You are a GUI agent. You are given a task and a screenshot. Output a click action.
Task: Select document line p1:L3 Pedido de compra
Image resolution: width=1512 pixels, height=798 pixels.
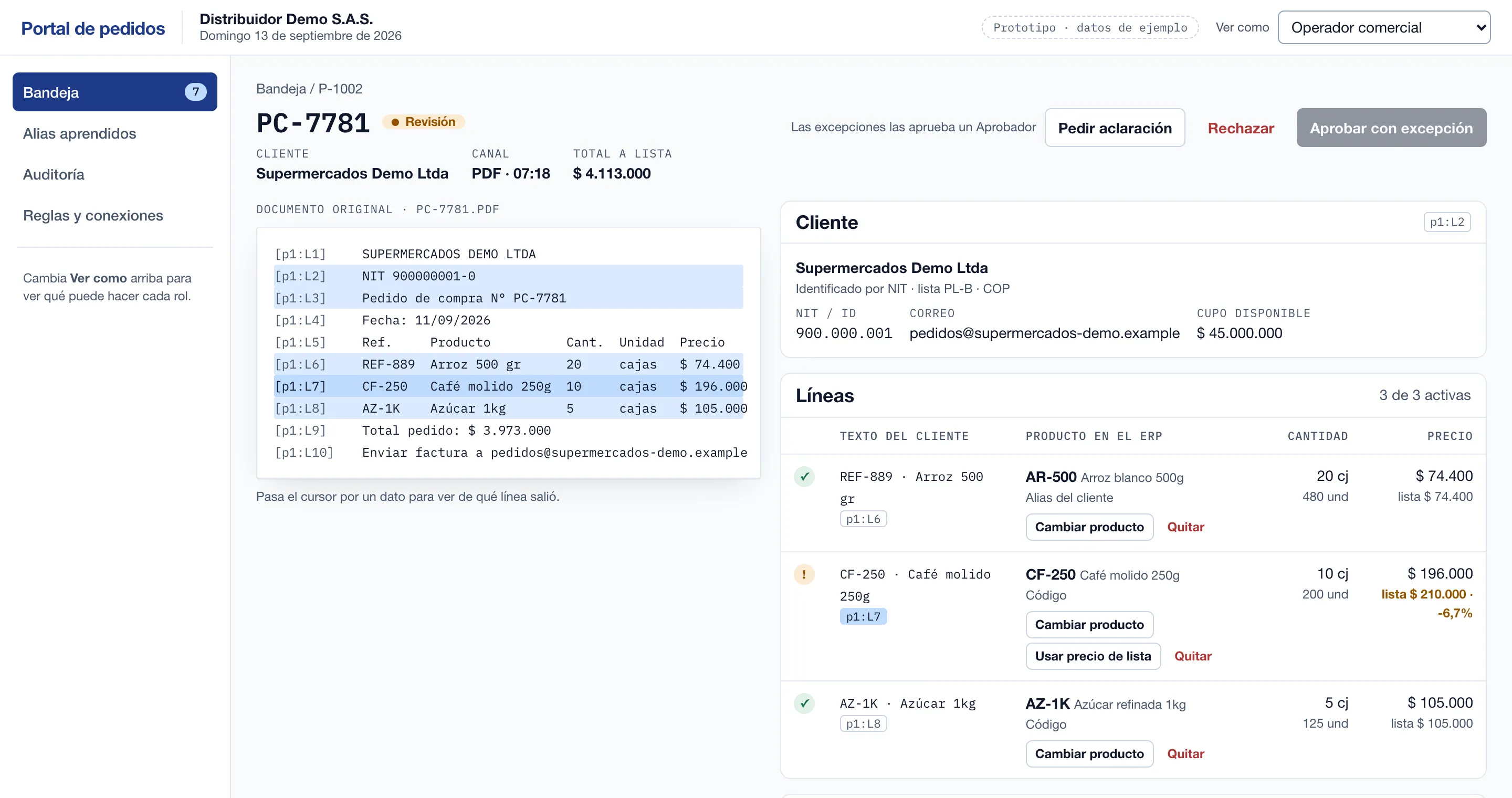pyautogui.click(x=508, y=298)
